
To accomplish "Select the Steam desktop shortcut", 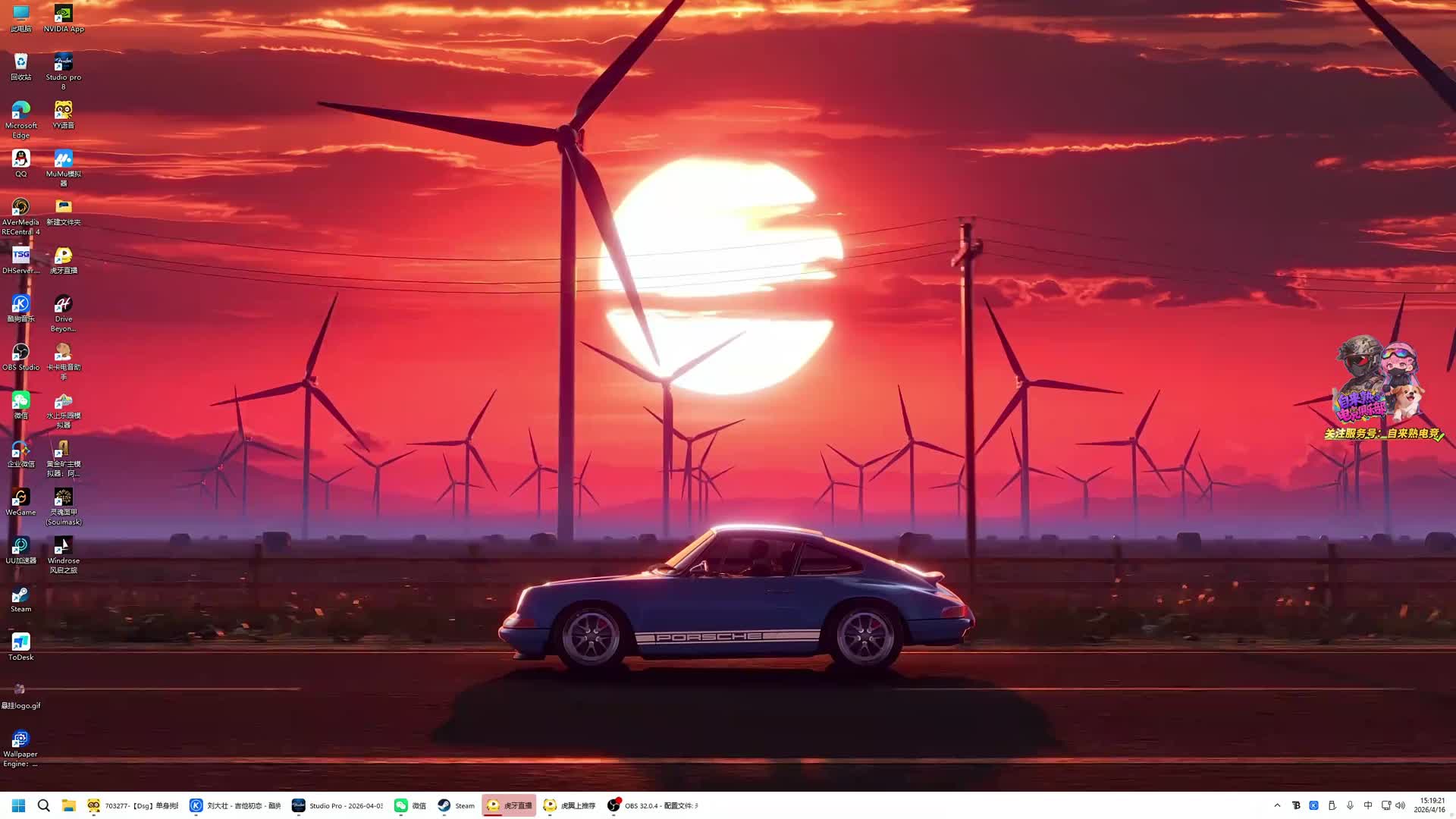I will click(21, 595).
